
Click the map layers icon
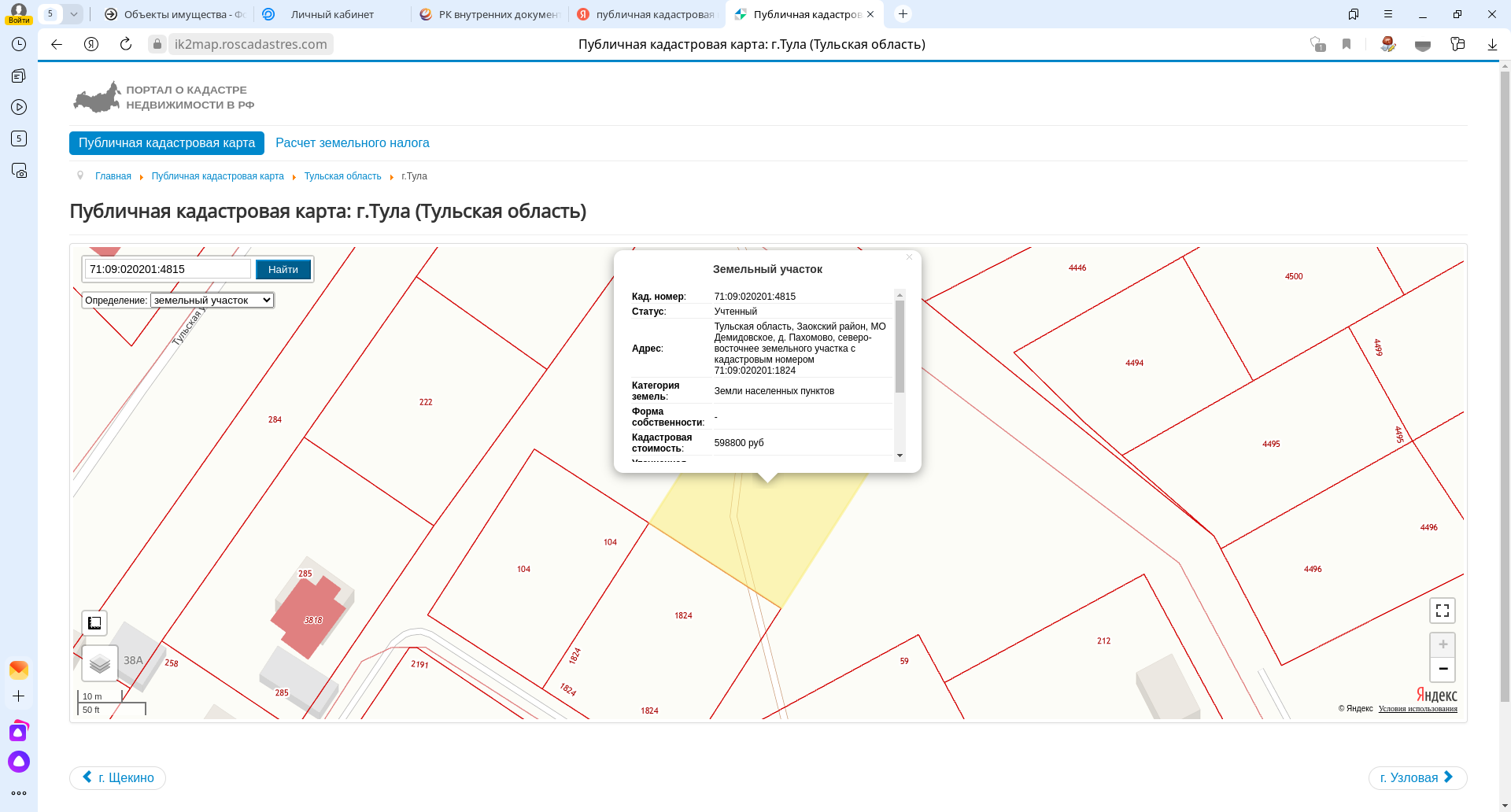(100, 663)
